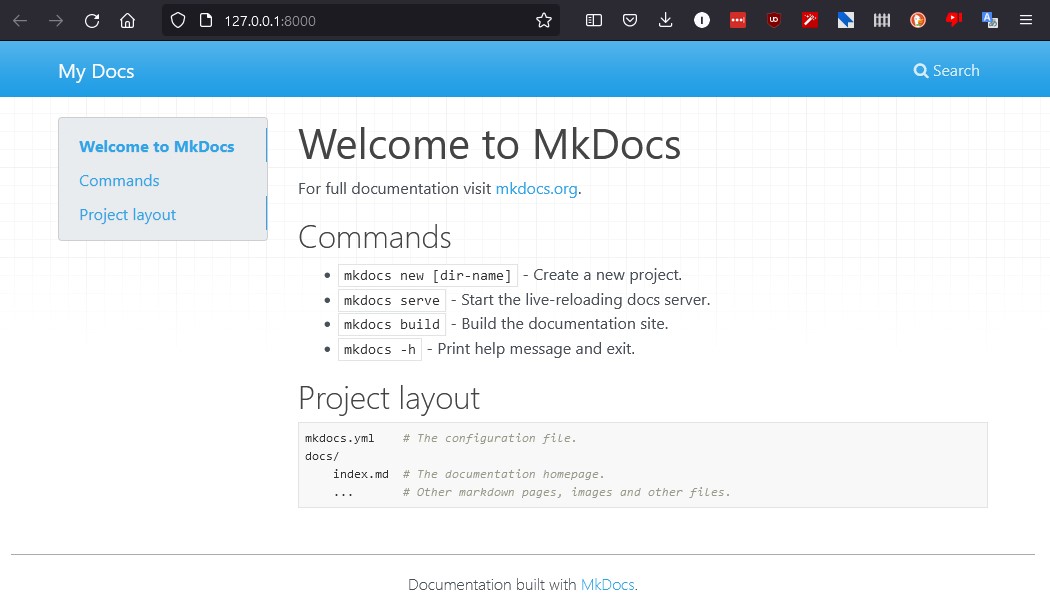Bookmark this page with the star icon

[544, 20]
